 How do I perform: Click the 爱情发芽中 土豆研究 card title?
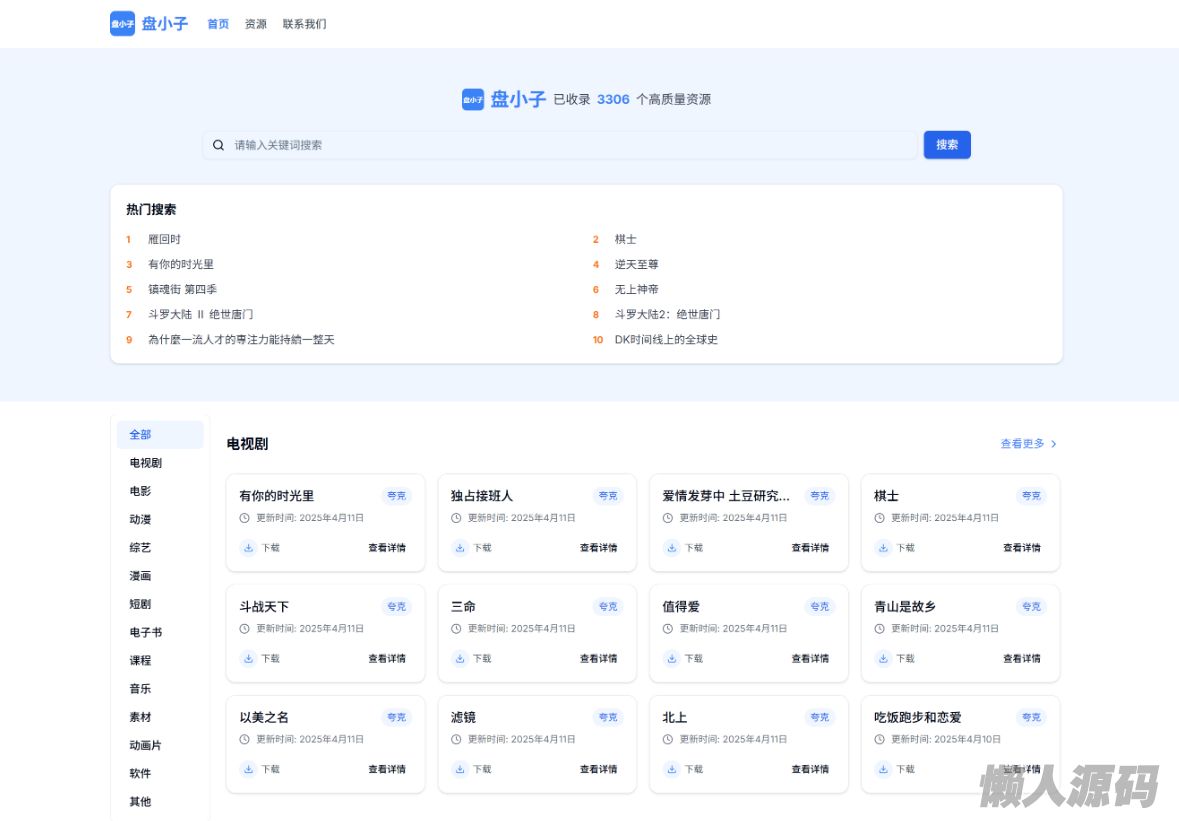726,496
